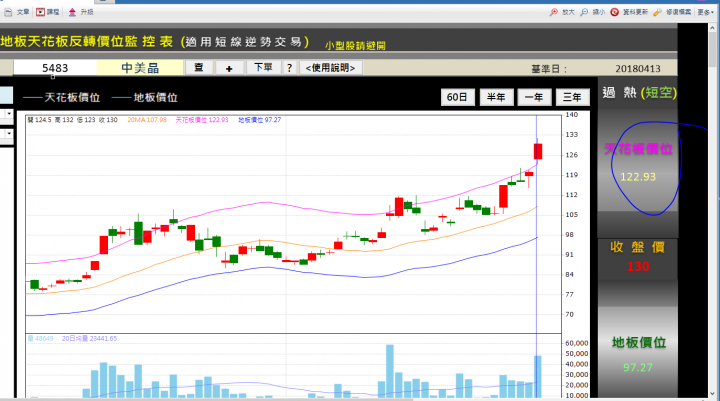
Task: Click the ceiling price value 122.93 in side panel
Action: pos(638,177)
